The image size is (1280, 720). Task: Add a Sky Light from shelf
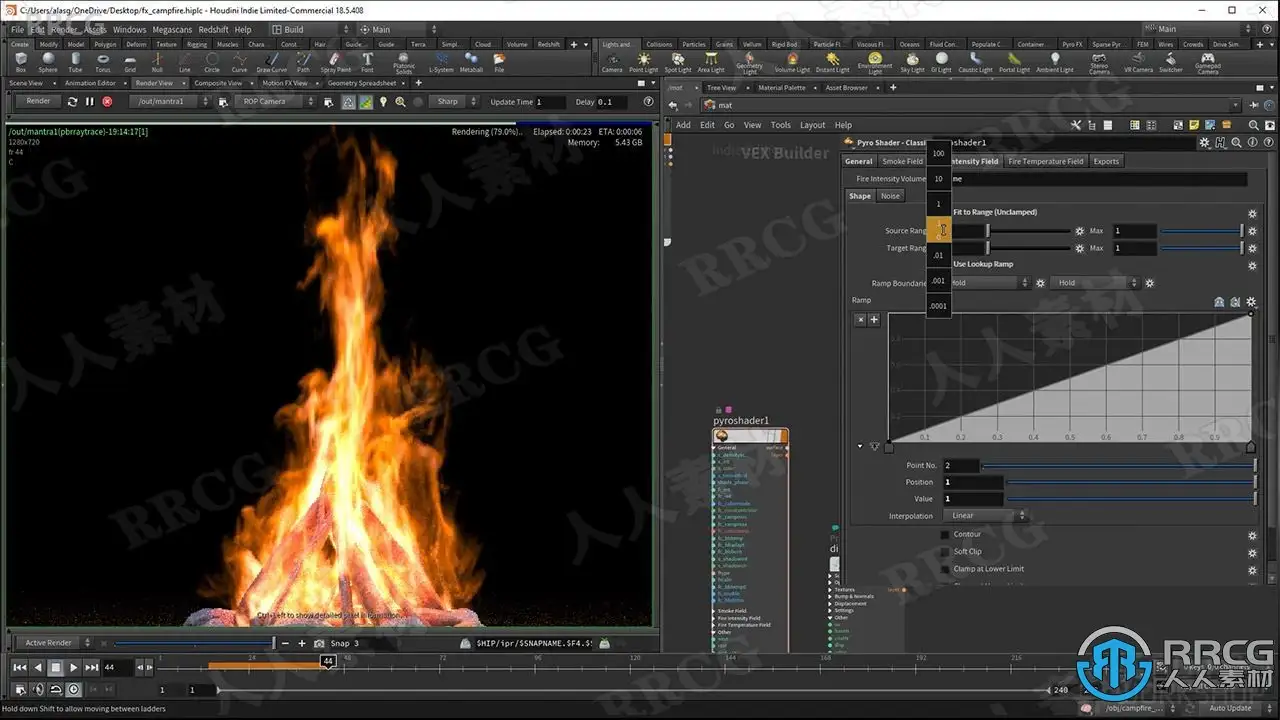pyautogui.click(x=912, y=63)
